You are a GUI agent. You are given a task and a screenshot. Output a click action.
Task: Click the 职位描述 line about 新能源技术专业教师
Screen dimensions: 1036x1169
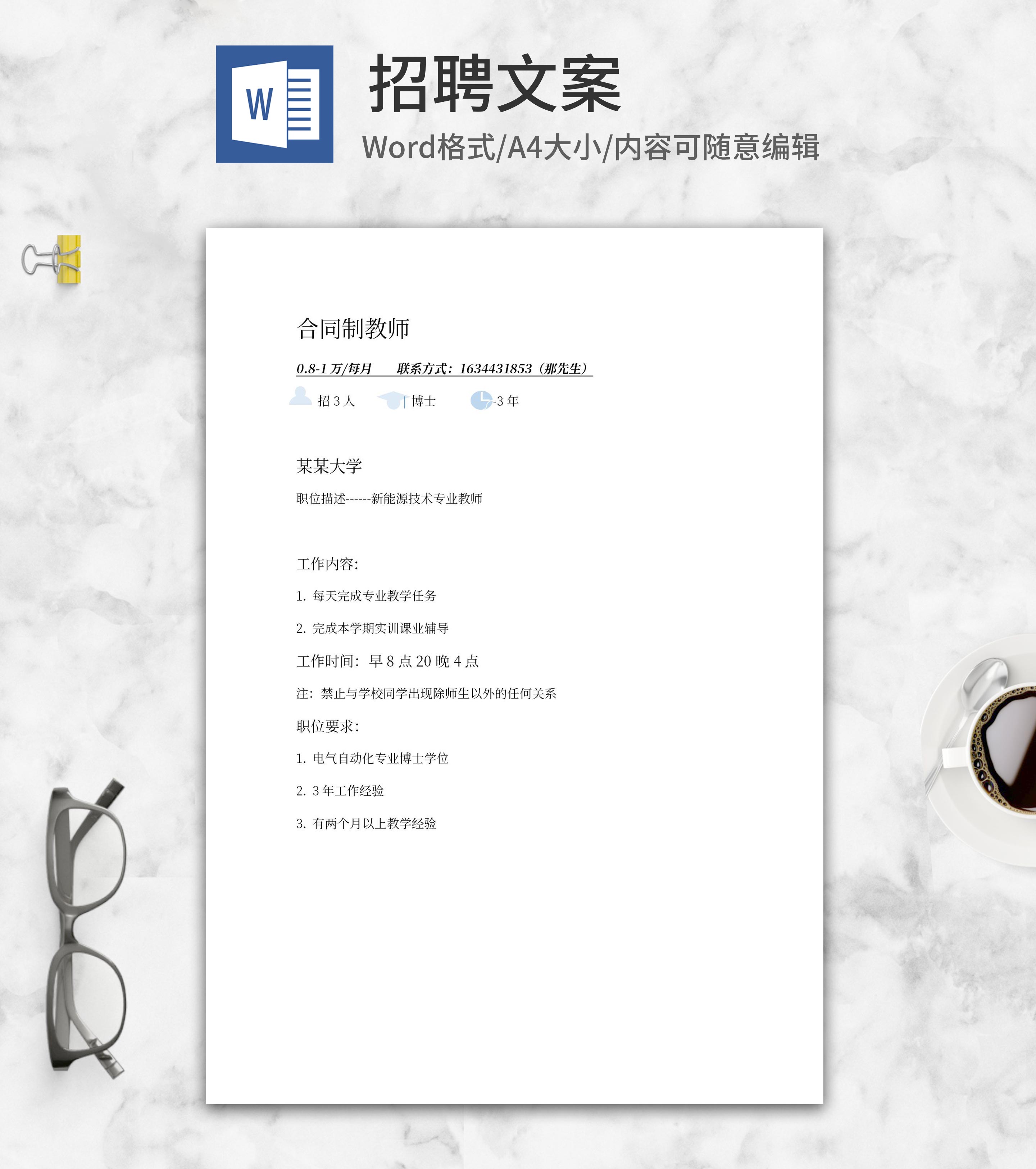coord(389,499)
